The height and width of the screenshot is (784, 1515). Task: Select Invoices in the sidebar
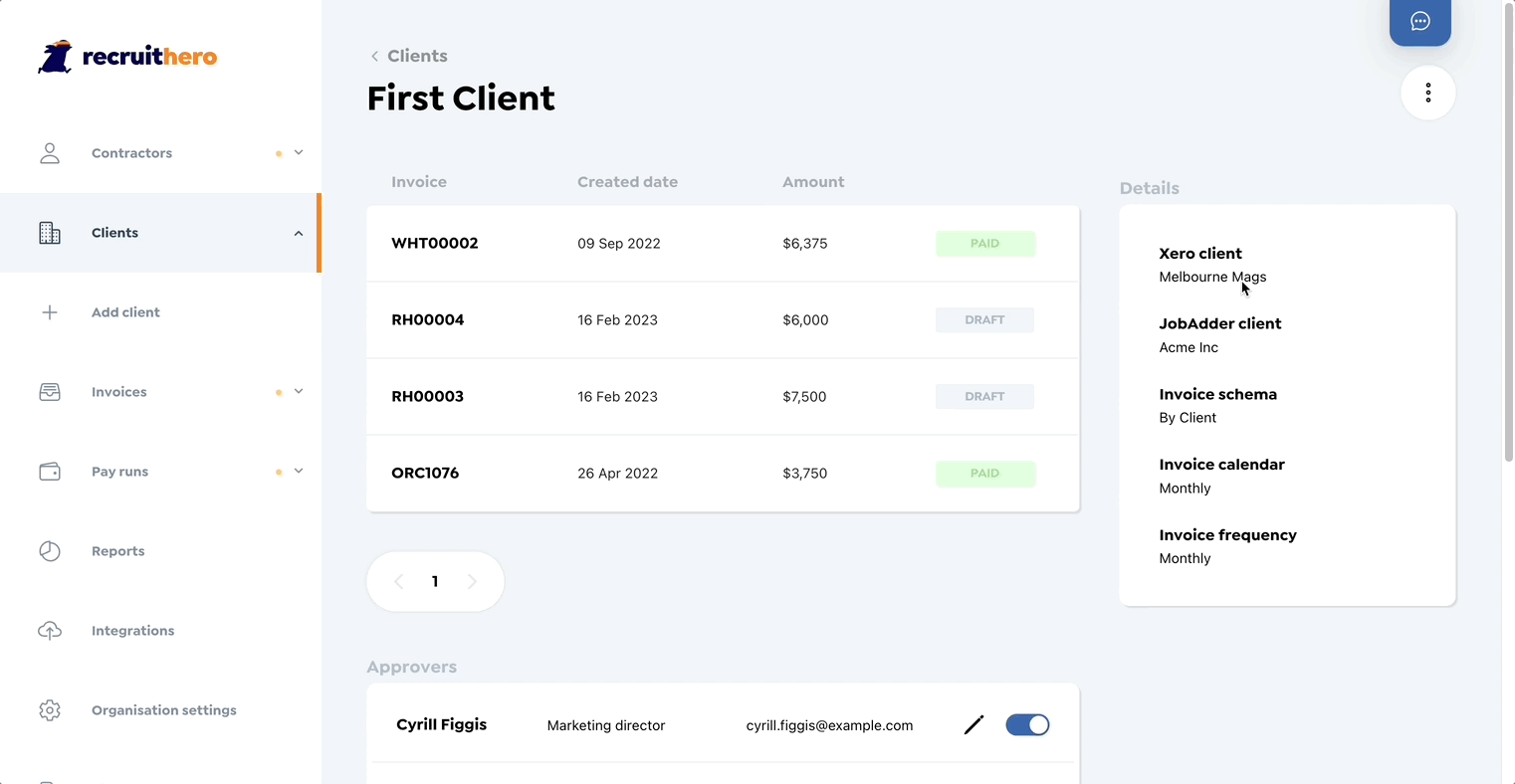(x=119, y=392)
